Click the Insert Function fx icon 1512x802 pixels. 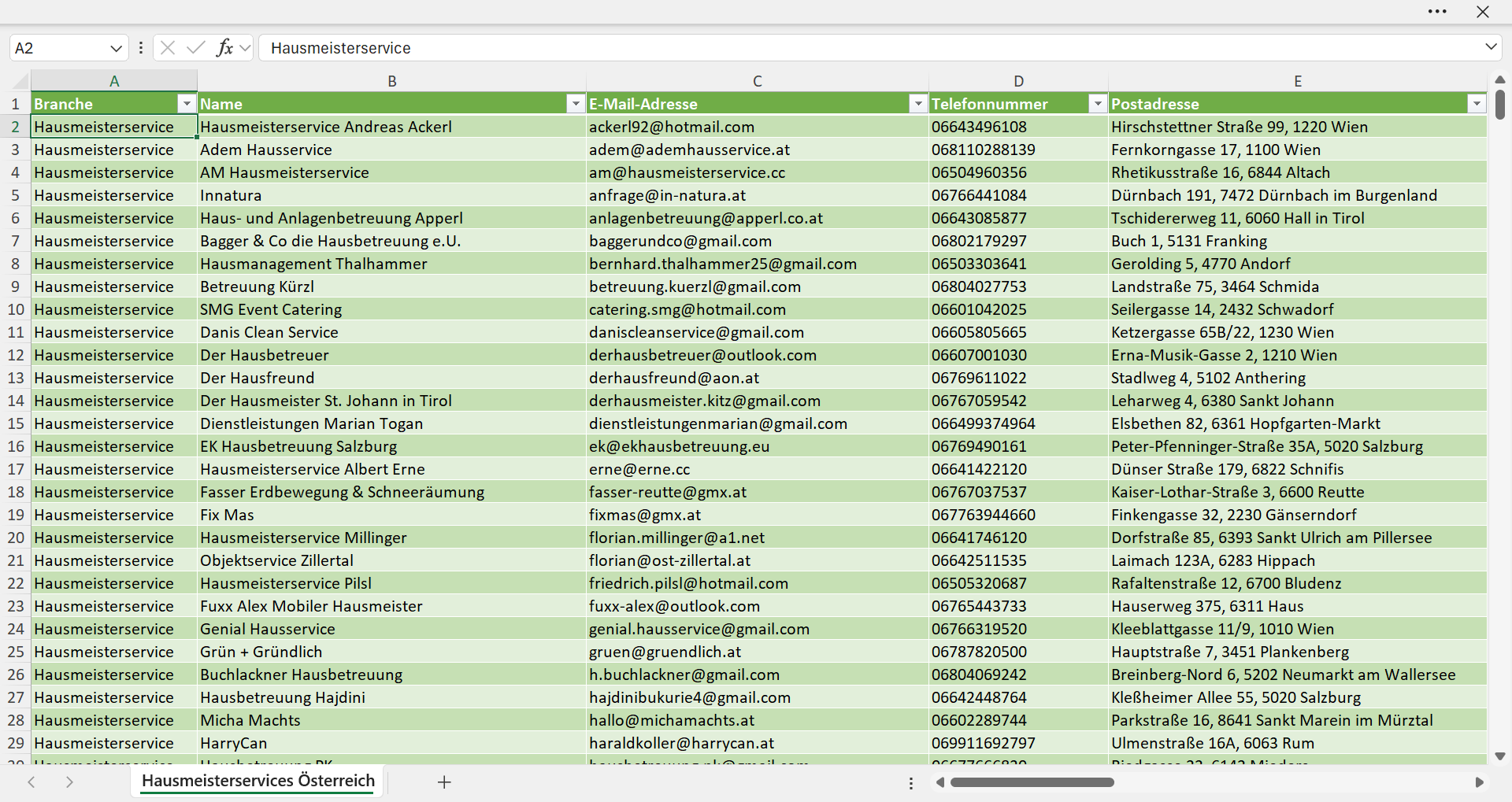point(224,48)
